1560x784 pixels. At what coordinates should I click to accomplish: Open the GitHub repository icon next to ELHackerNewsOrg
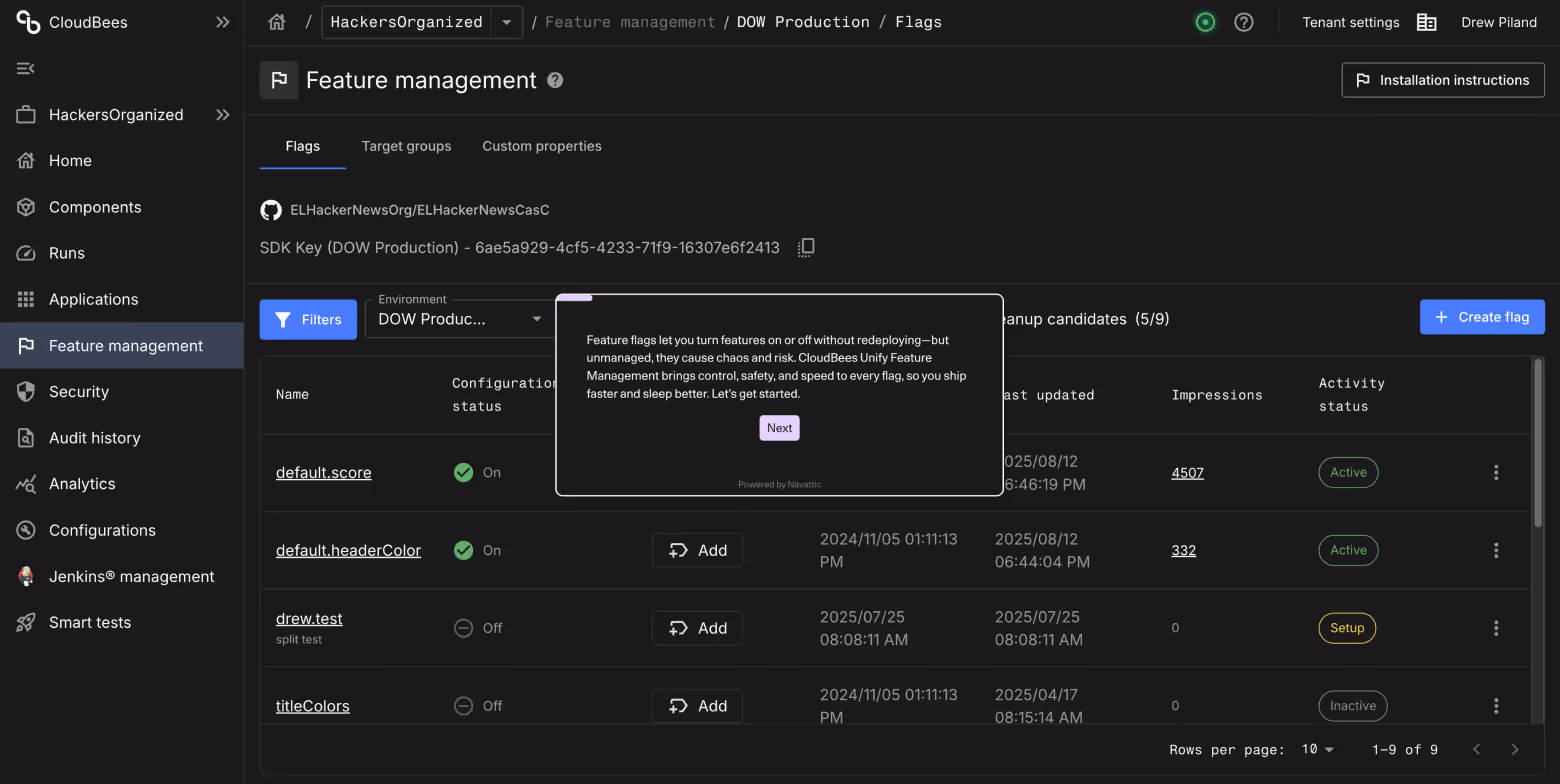click(271, 210)
